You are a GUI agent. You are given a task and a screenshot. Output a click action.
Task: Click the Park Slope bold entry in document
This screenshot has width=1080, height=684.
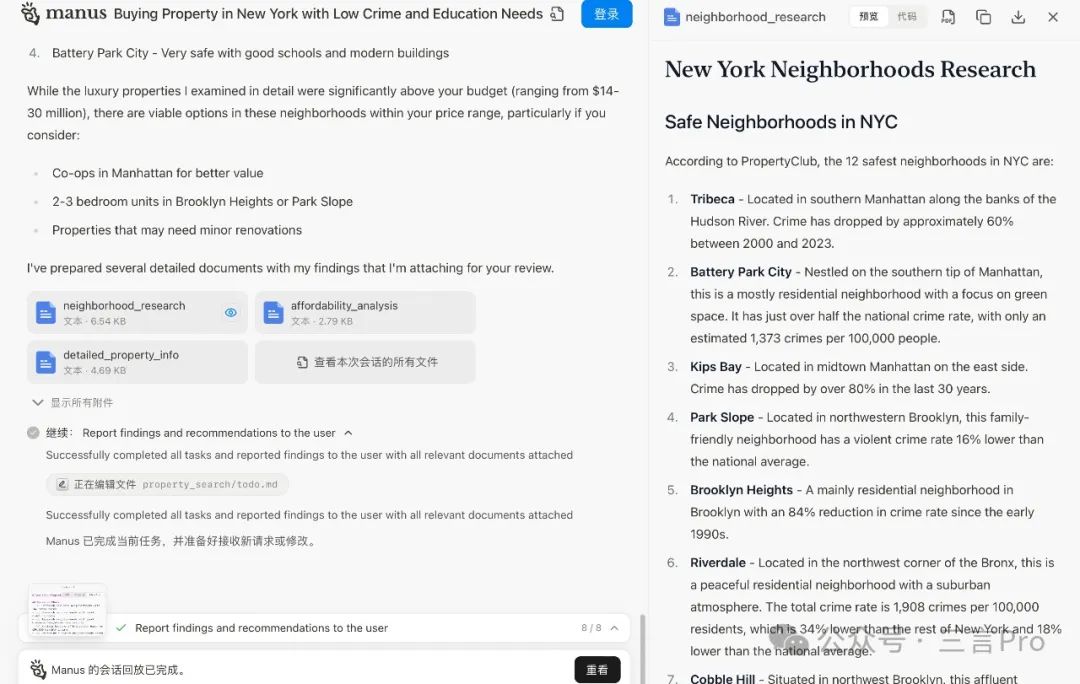722,417
